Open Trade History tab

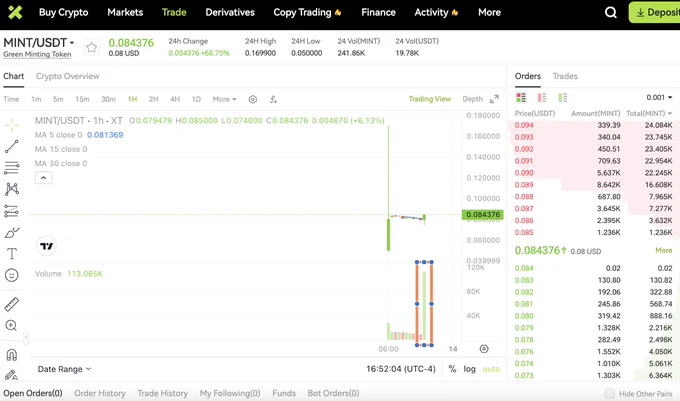tap(163, 393)
